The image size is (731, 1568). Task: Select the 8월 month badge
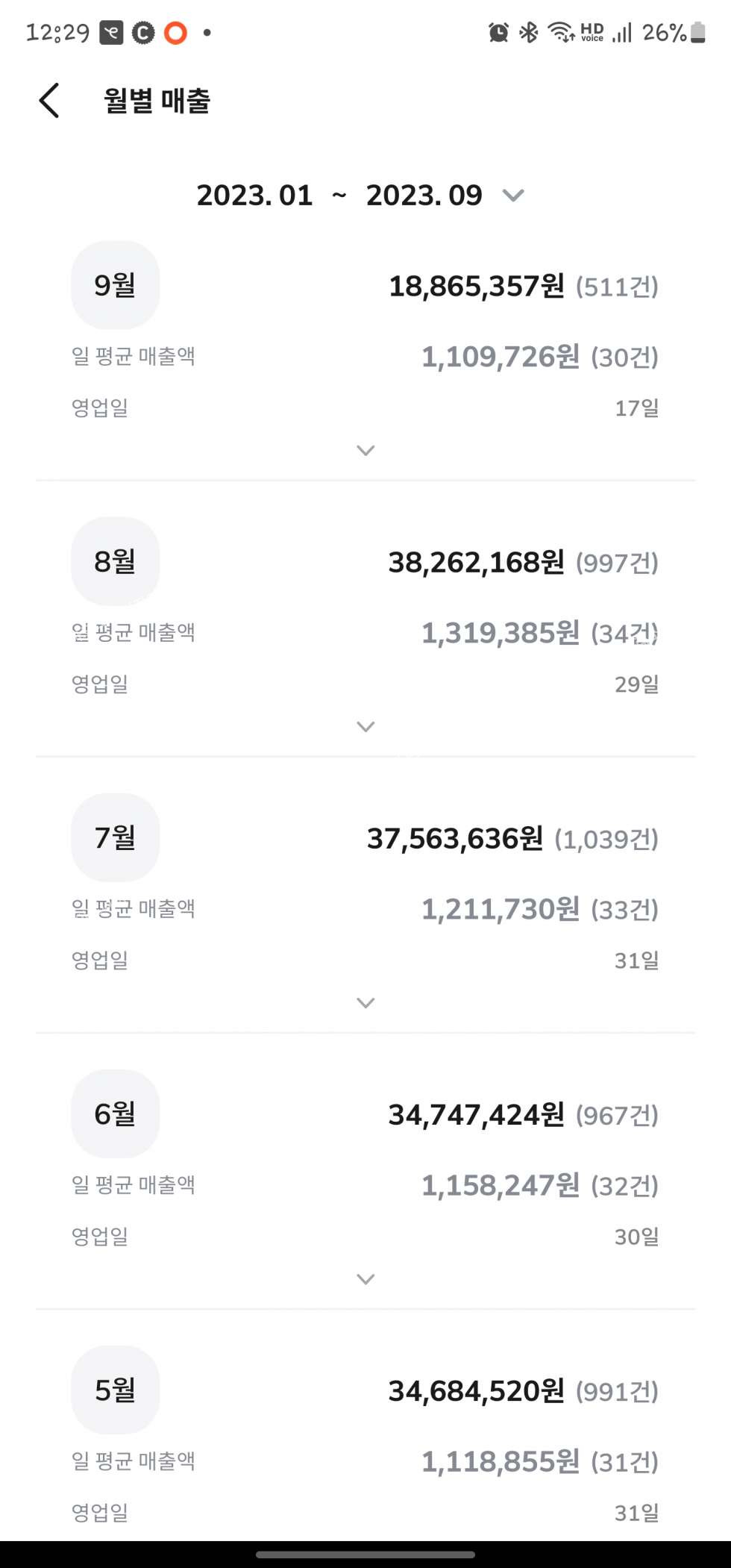point(115,561)
